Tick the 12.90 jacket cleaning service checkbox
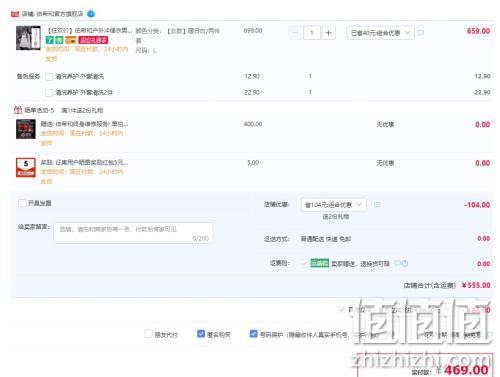The image size is (500, 377). [49, 77]
